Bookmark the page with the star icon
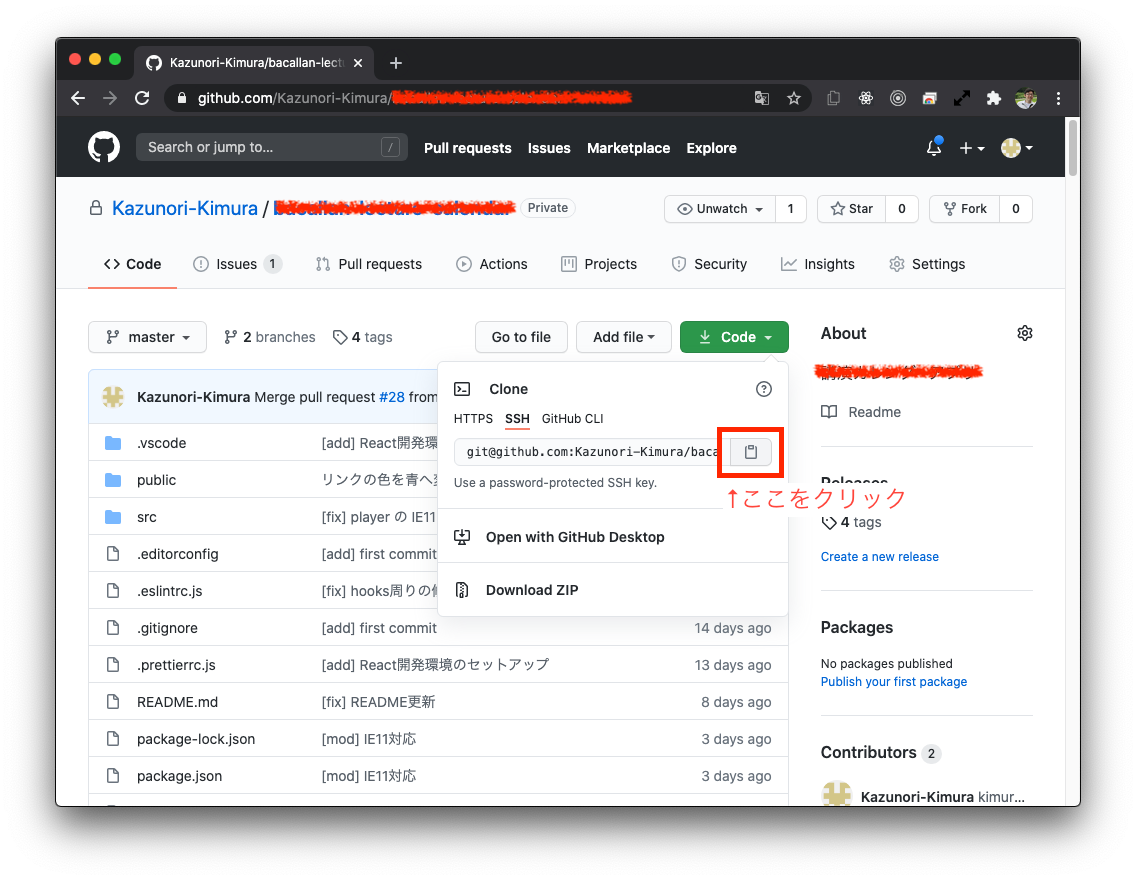The width and height of the screenshot is (1136, 880). 794,98
